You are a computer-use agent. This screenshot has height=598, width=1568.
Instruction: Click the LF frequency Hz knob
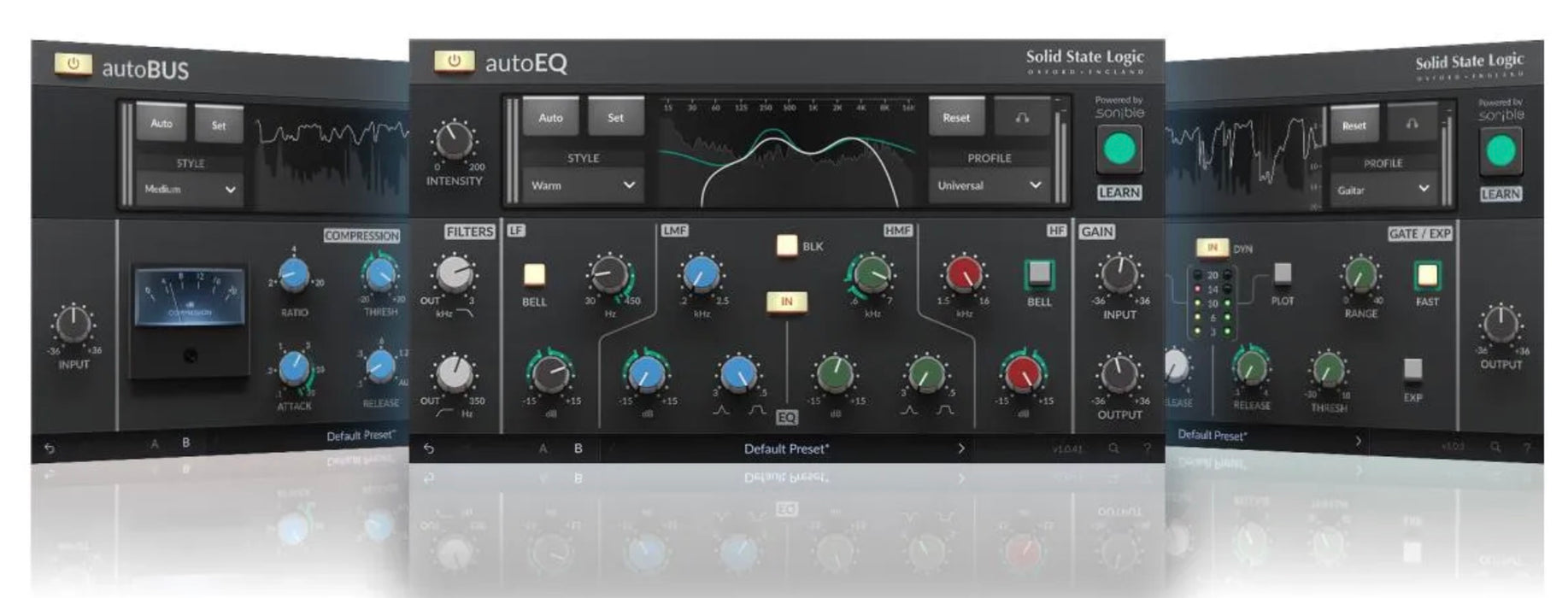tap(608, 275)
